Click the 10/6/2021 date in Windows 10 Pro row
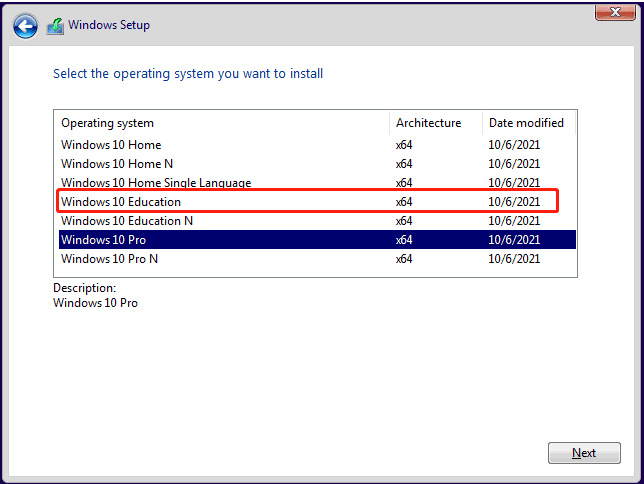The height and width of the screenshot is (484, 644). (x=514, y=240)
